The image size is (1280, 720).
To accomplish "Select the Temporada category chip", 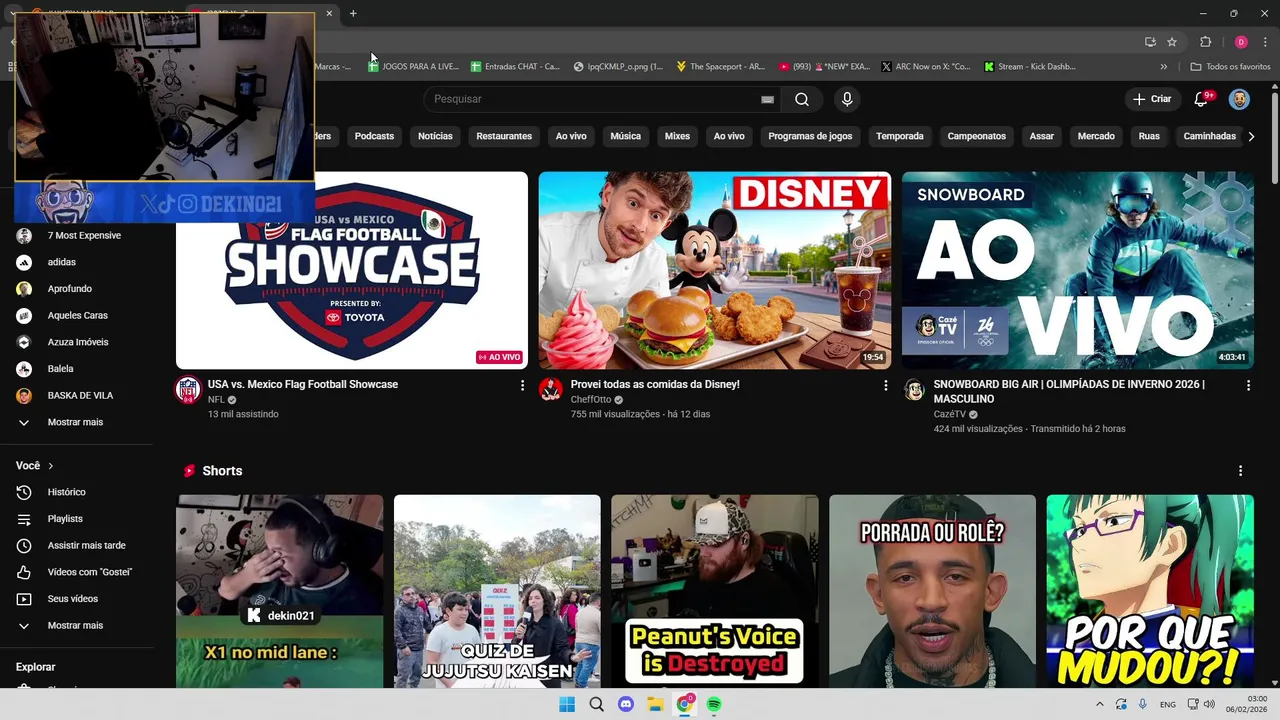I will tap(900, 136).
